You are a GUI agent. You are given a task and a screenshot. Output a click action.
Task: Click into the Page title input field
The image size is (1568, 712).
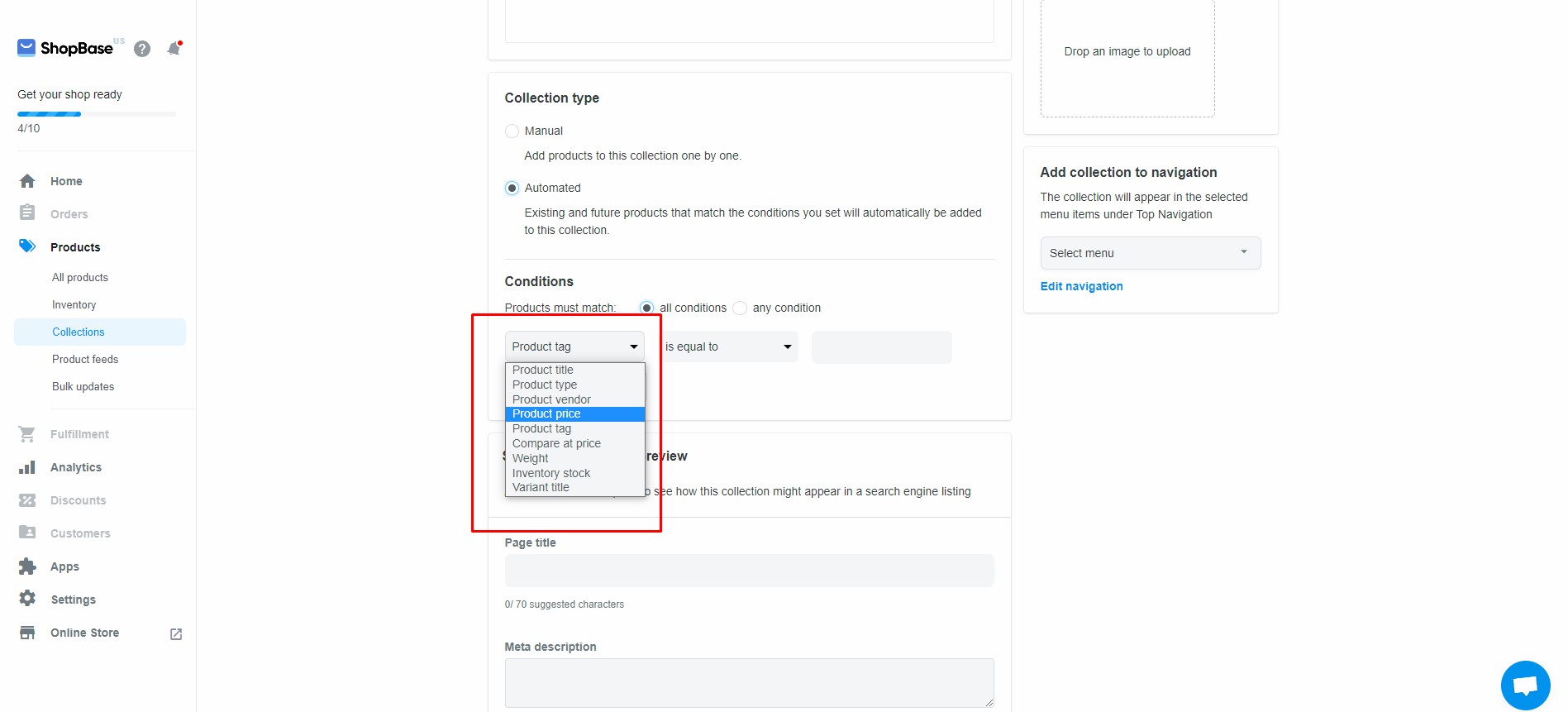click(749, 571)
